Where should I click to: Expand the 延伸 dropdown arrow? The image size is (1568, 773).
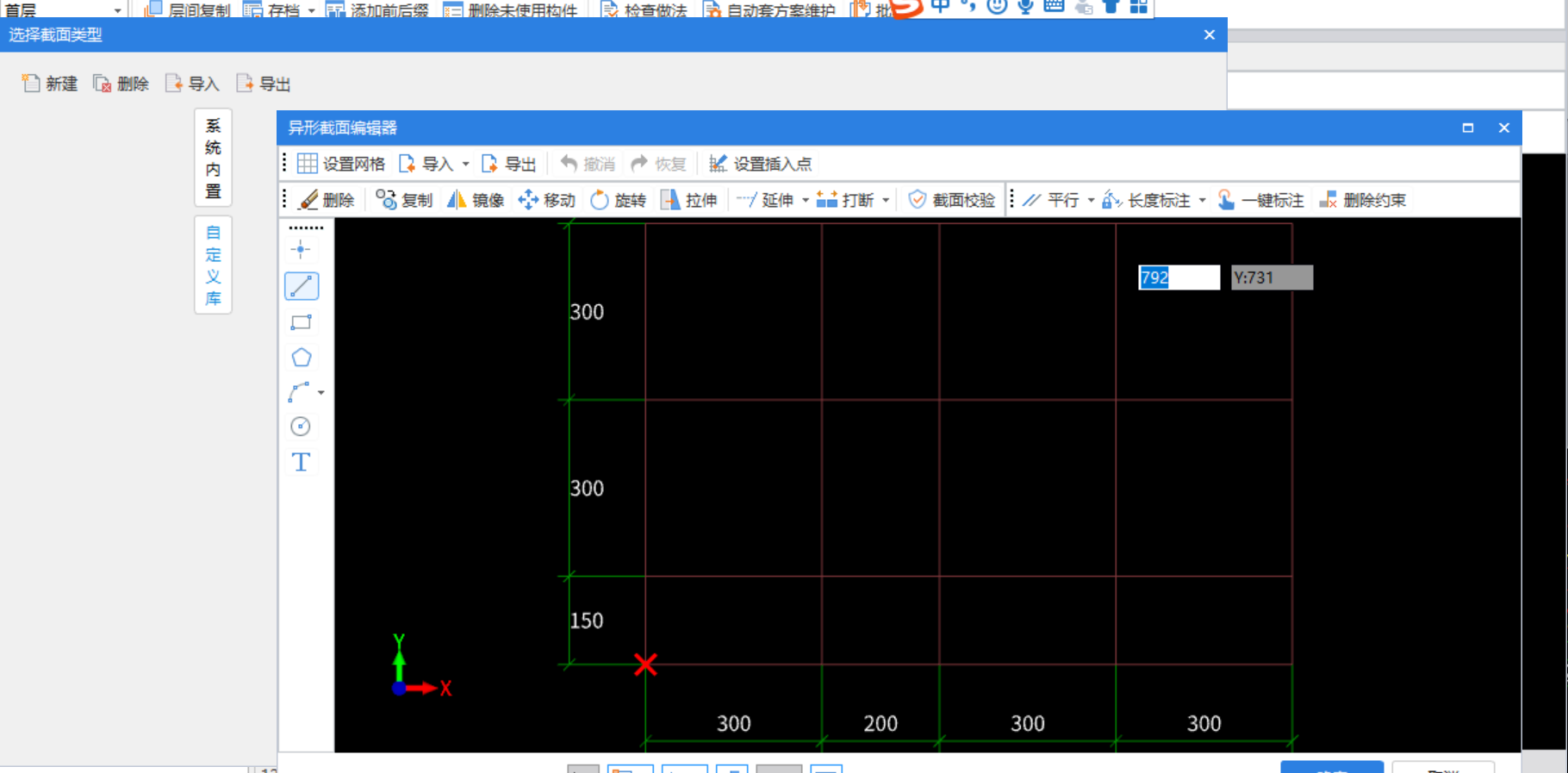pyautogui.click(x=806, y=200)
